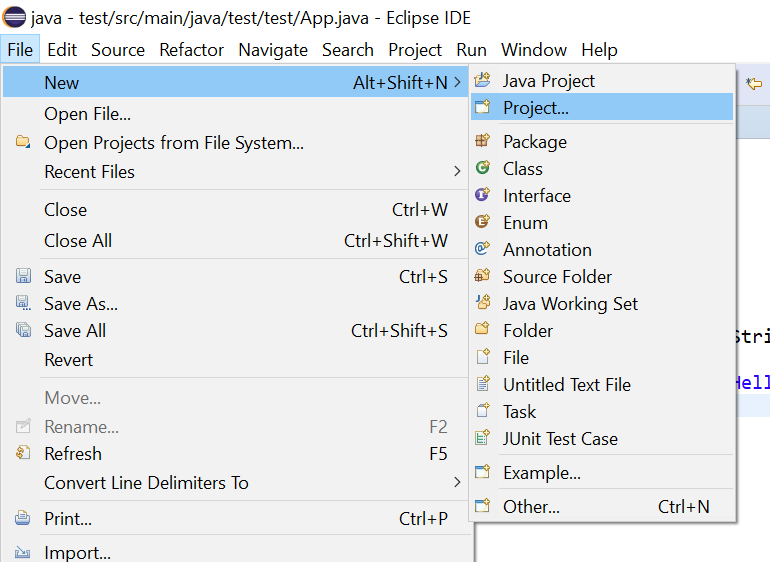The width and height of the screenshot is (770, 562).
Task: Expand the New submenu arrow
Action: pyautogui.click(x=457, y=83)
